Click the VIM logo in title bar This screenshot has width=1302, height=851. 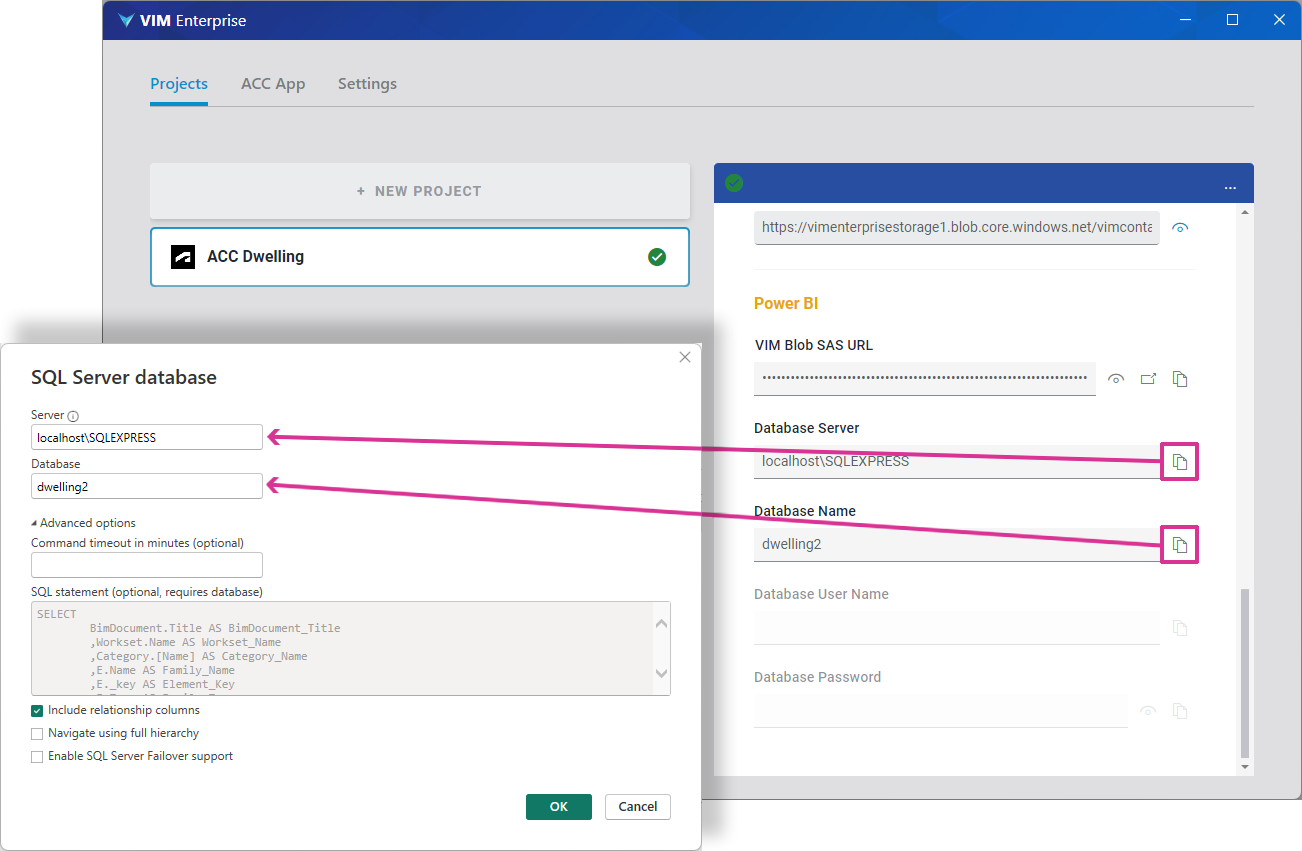(125, 20)
